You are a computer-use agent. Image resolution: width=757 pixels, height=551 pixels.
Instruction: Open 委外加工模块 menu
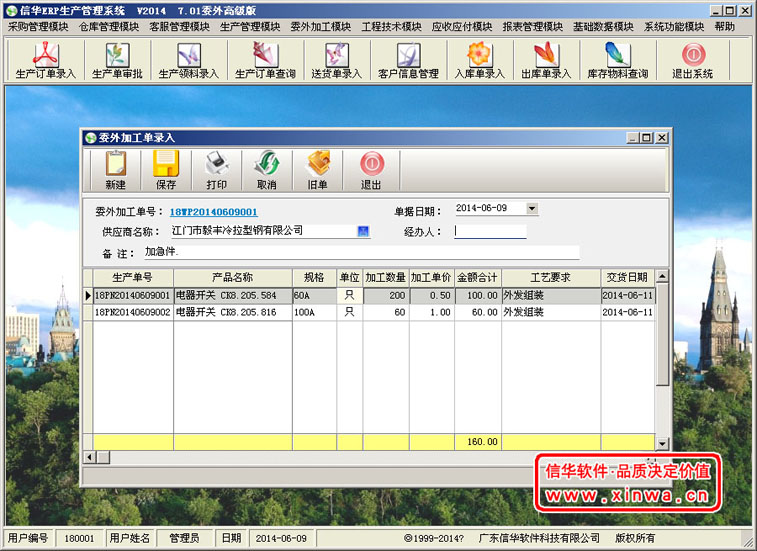click(x=321, y=27)
